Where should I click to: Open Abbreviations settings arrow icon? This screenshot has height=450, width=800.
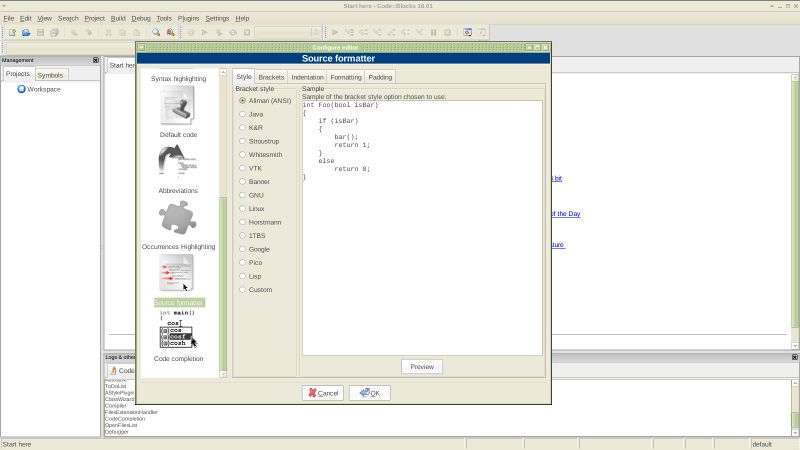tap(178, 161)
